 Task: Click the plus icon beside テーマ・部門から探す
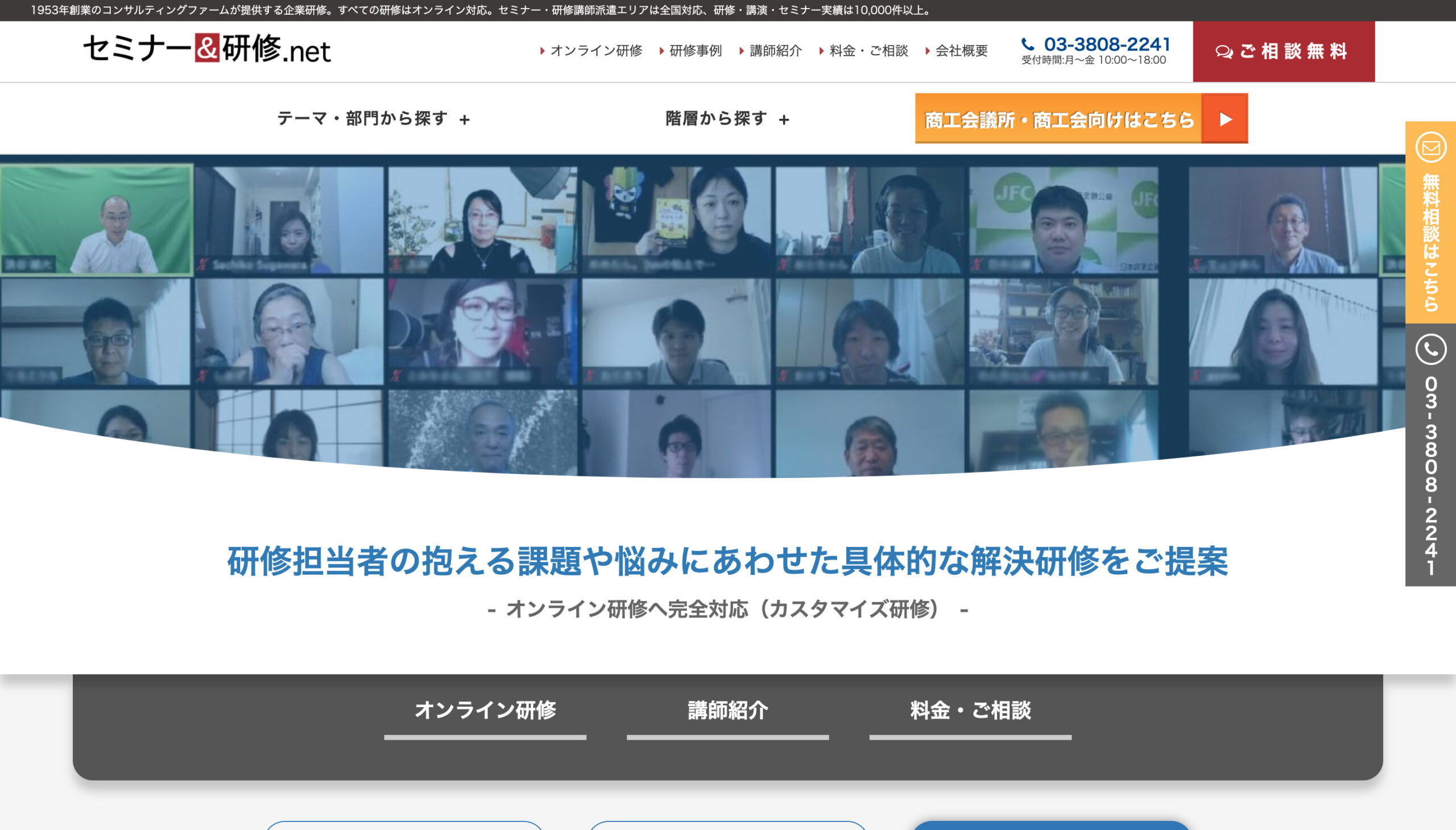pos(465,120)
